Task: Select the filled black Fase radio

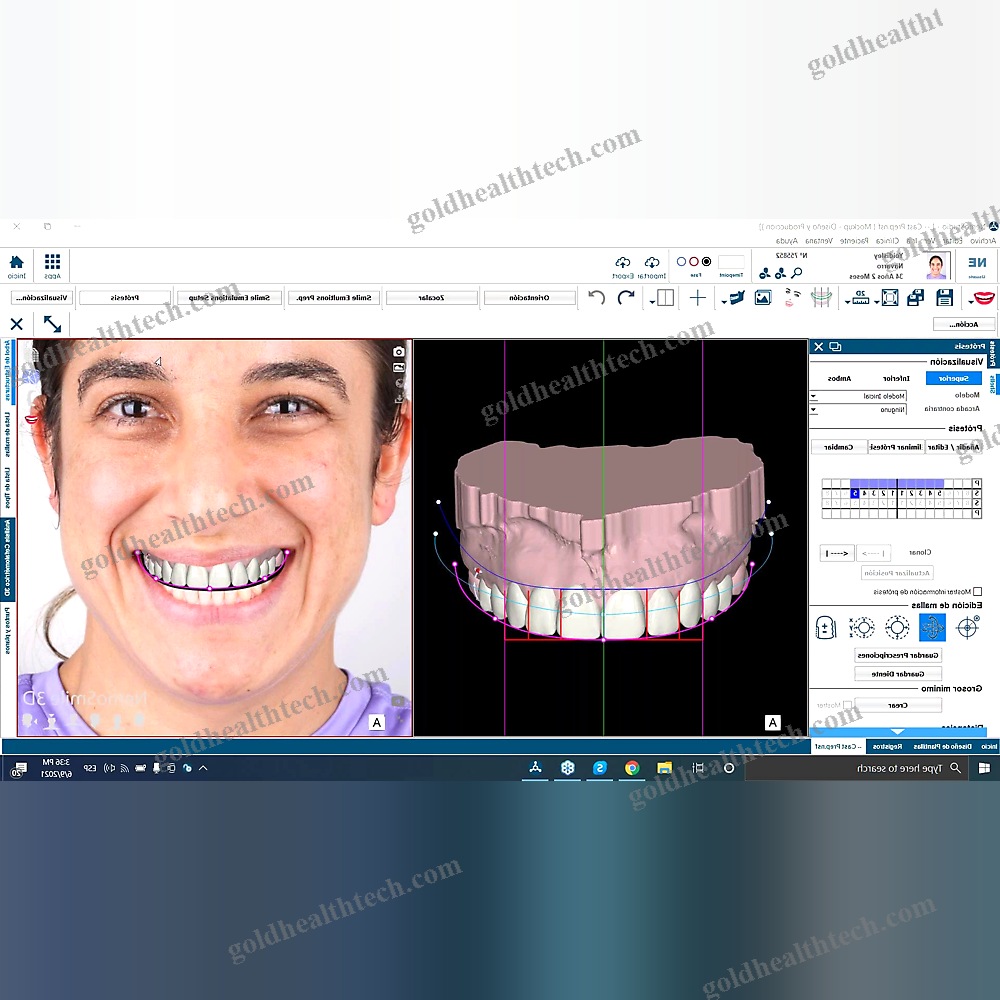Action: coord(707,261)
